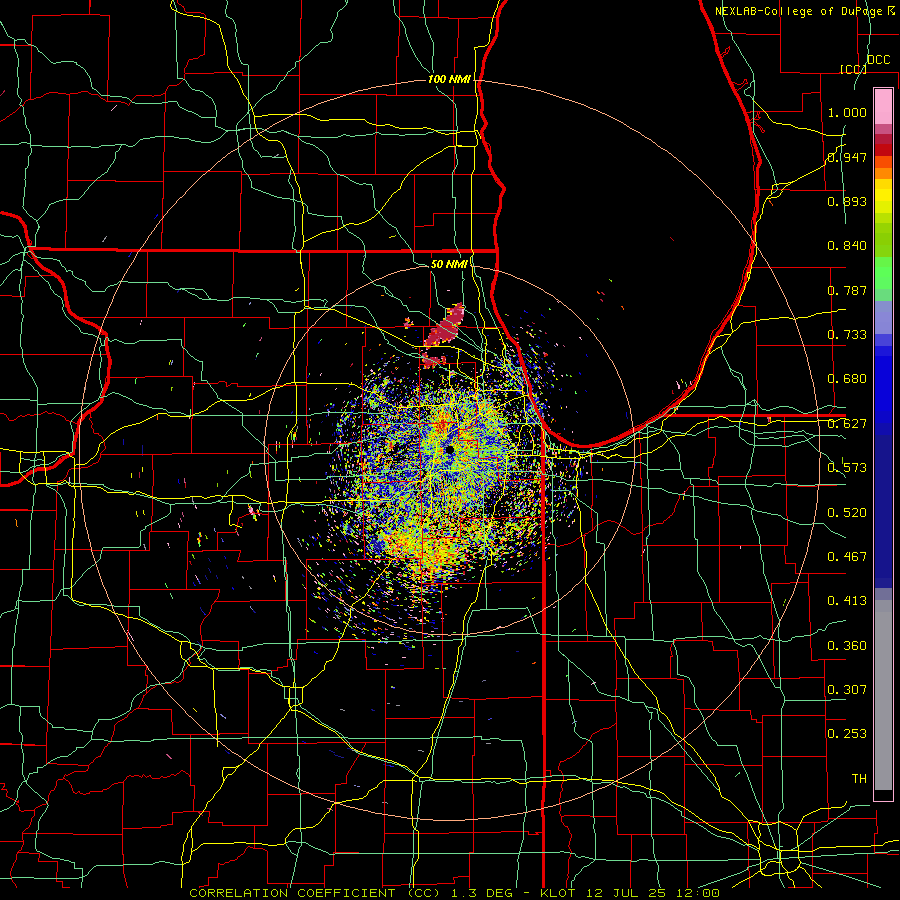900x900 pixels.
Task: Select the 0.627 scale value
Action: click(847, 424)
